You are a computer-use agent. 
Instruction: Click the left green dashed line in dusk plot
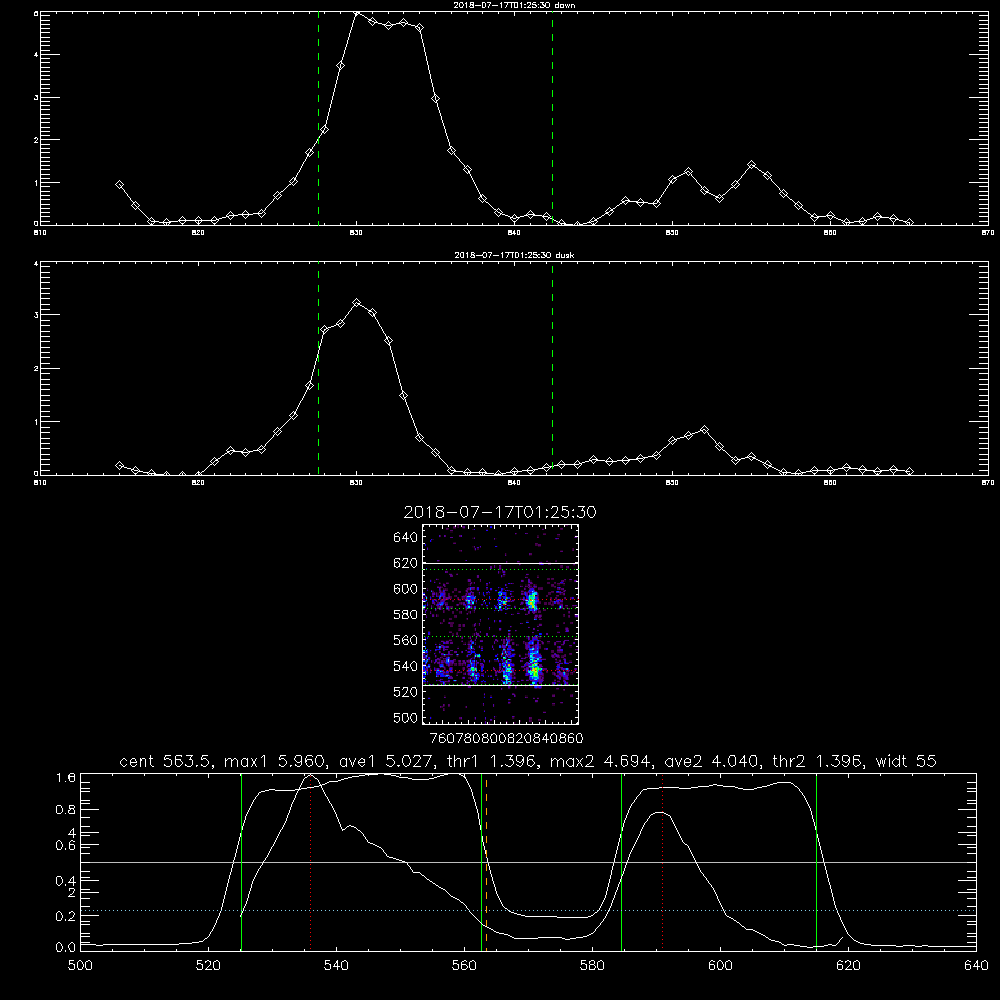tap(318, 370)
